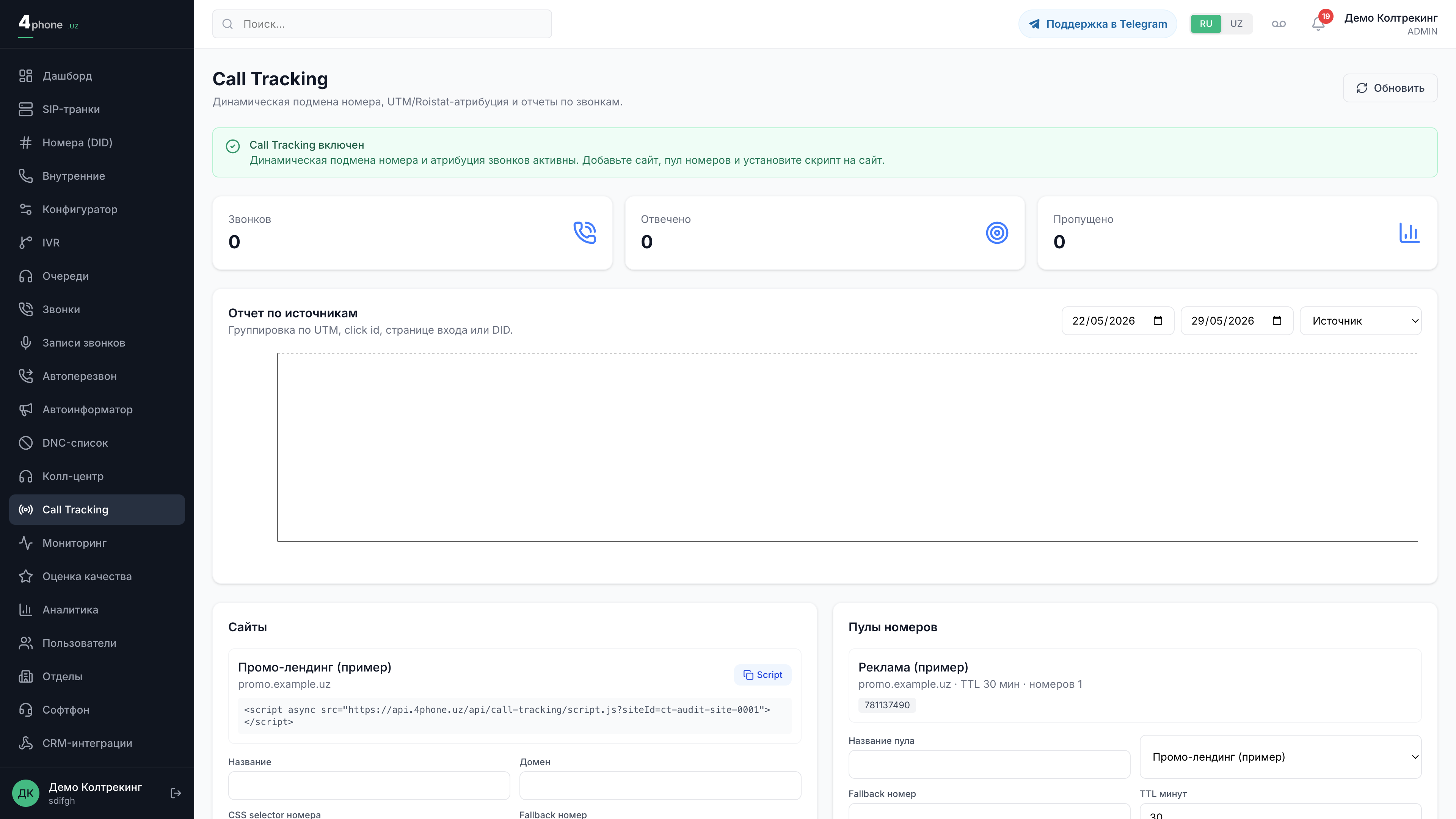The width and height of the screenshot is (1456, 819).
Task: Click the people icon beside Пользователи
Action: (25, 643)
